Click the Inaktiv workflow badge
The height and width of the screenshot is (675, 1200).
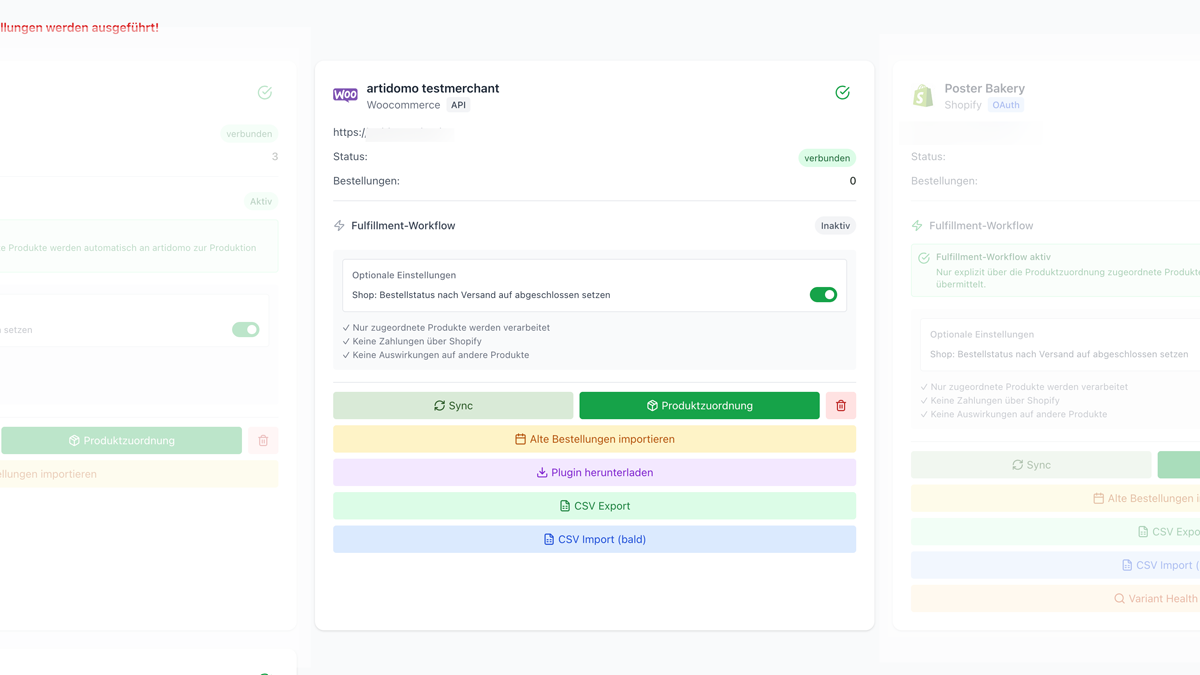(835, 226)
